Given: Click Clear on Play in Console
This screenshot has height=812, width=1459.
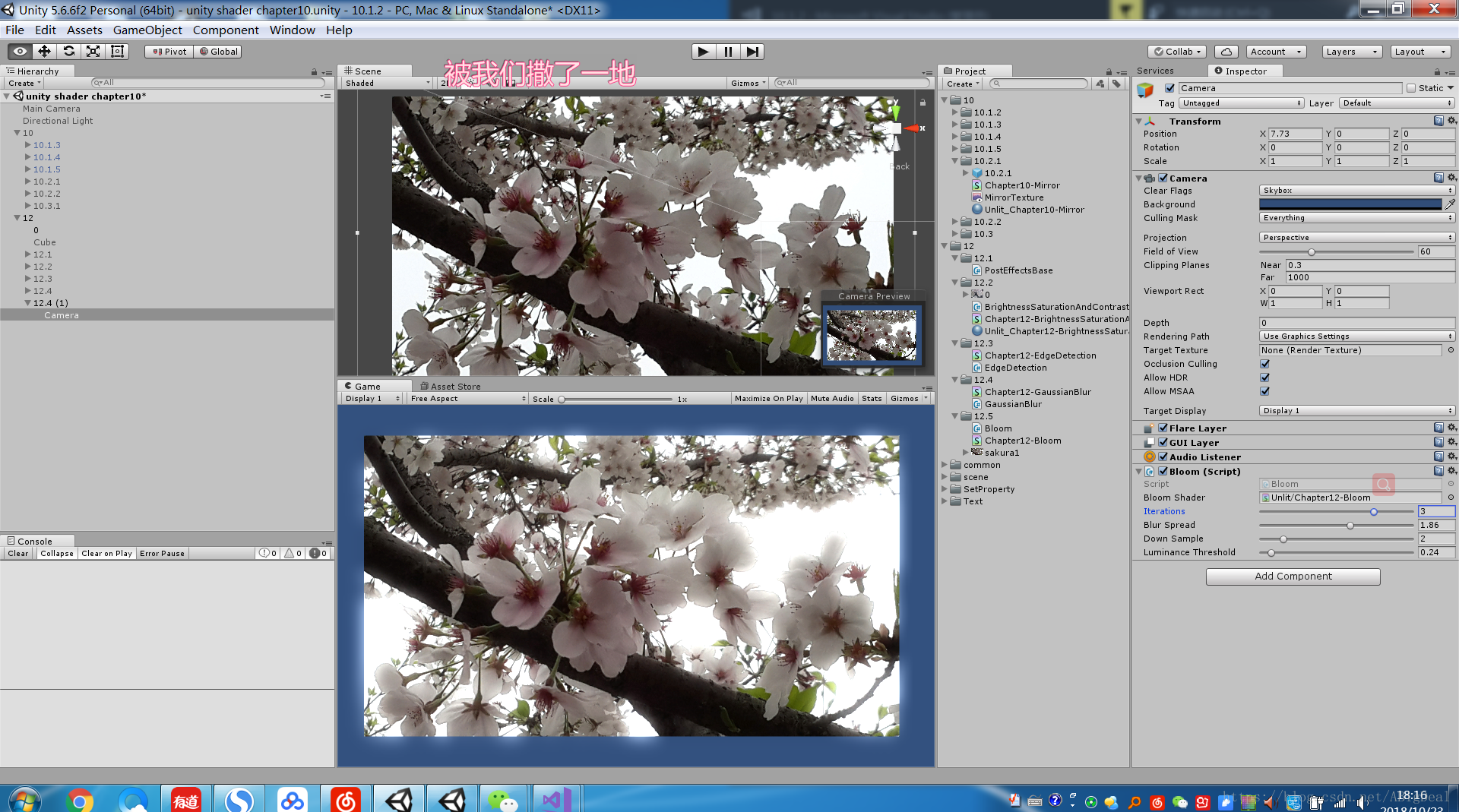Looking at the screenshot, I should 106,553.
